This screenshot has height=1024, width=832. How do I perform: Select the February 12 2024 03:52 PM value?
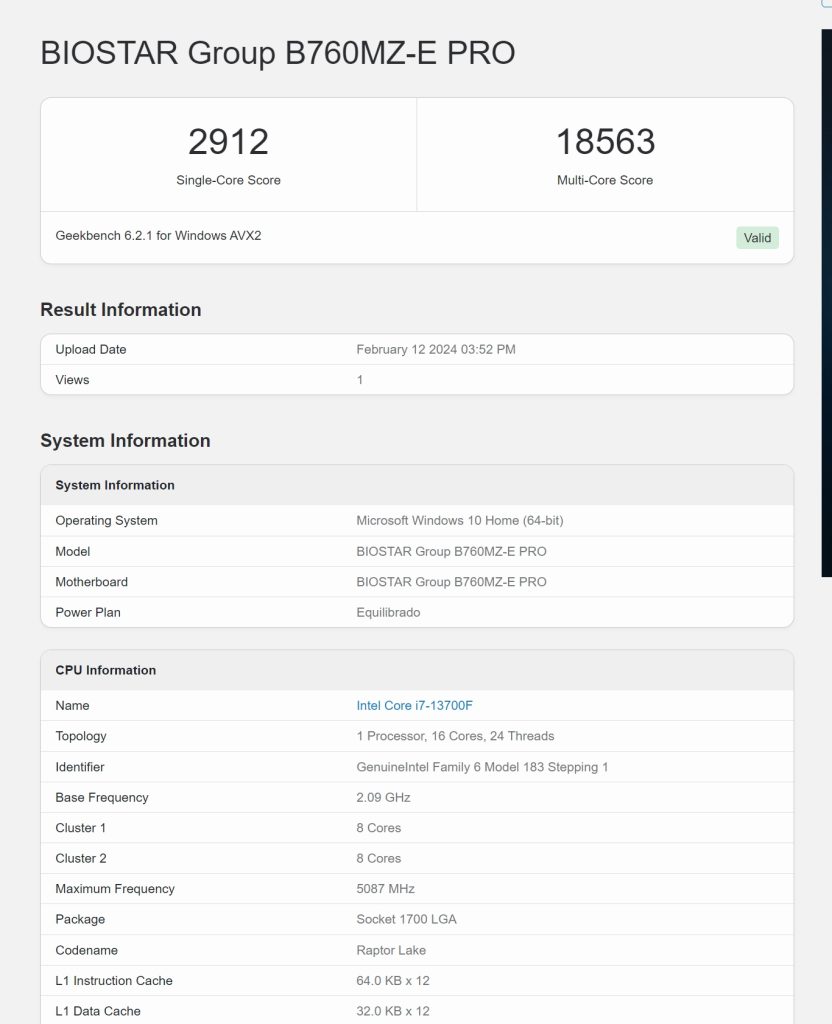[x=436, y=349]
